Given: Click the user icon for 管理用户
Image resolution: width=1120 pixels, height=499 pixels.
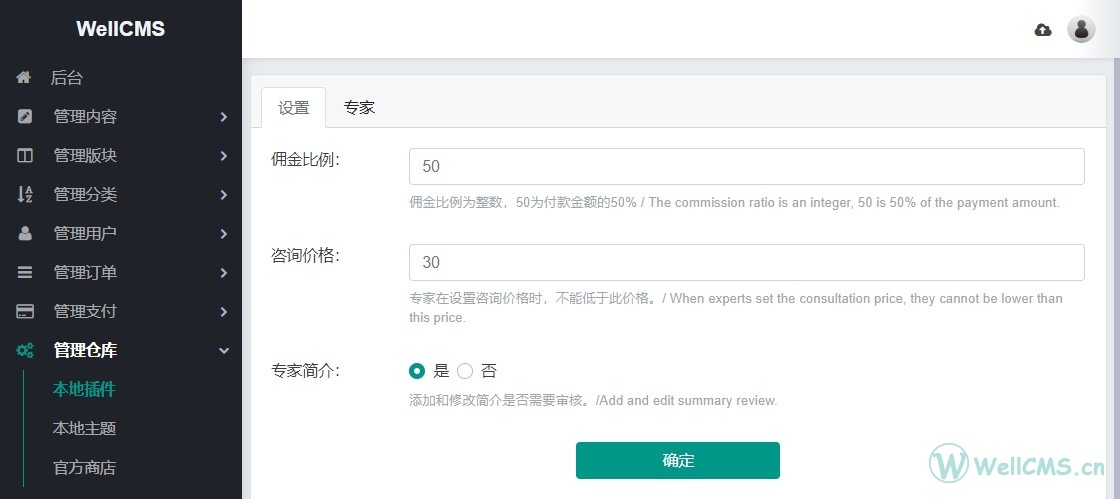Looking at the screenshot, I should coord(24,233).
